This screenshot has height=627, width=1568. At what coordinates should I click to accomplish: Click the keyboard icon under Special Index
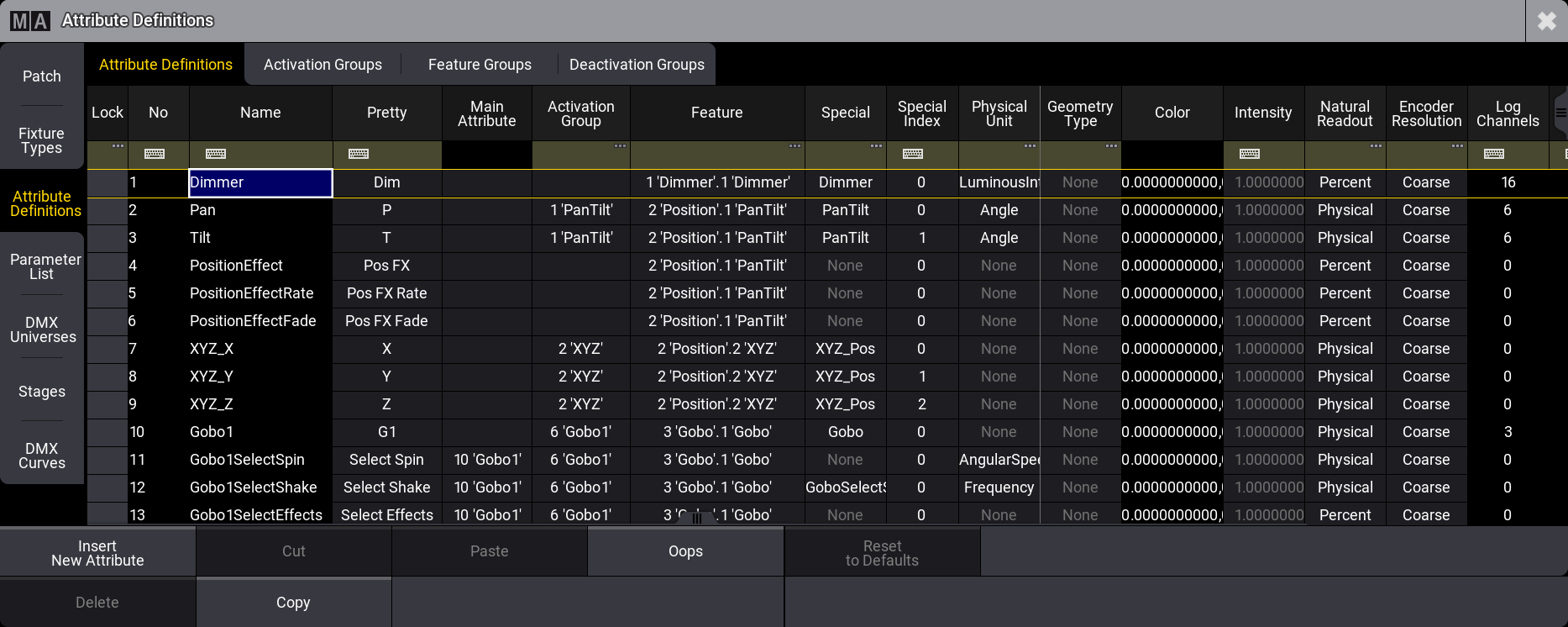click(x=913, y=154)
